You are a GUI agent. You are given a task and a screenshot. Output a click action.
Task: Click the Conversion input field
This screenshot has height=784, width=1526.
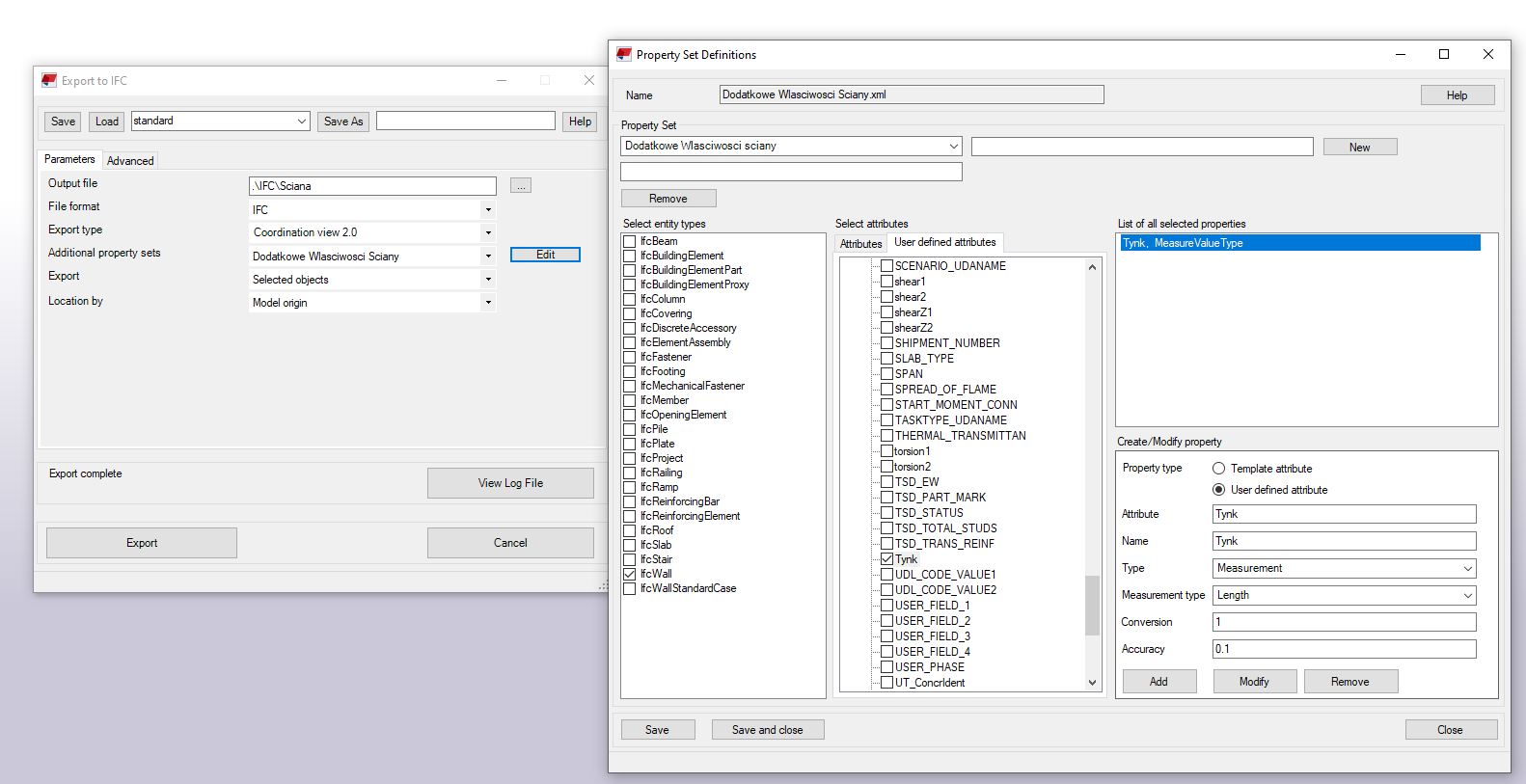(1345, 622)
